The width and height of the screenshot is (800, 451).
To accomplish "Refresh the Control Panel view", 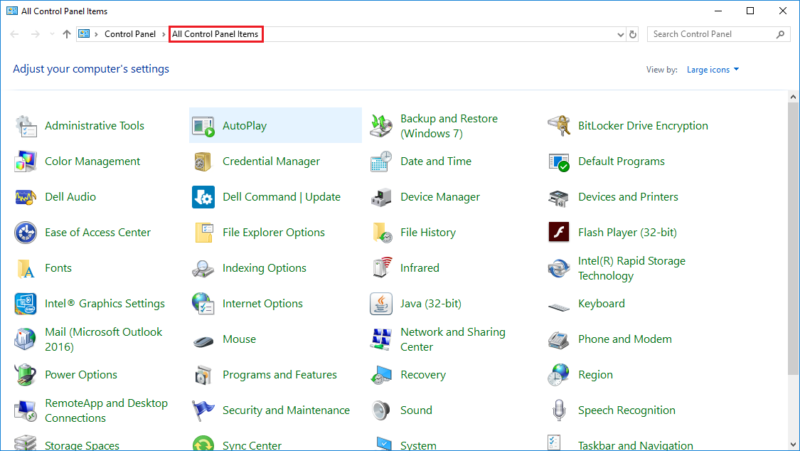I will click(633, 35).
